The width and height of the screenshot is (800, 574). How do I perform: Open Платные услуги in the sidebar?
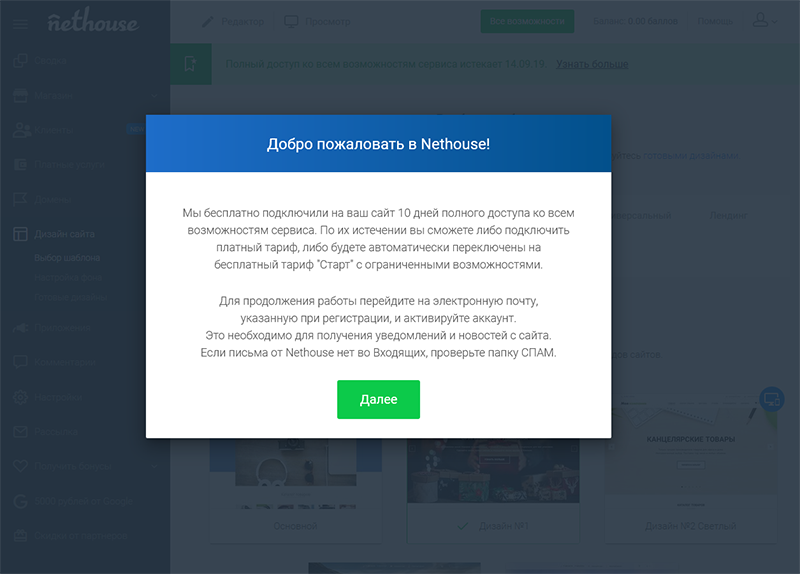click(69, 165)
